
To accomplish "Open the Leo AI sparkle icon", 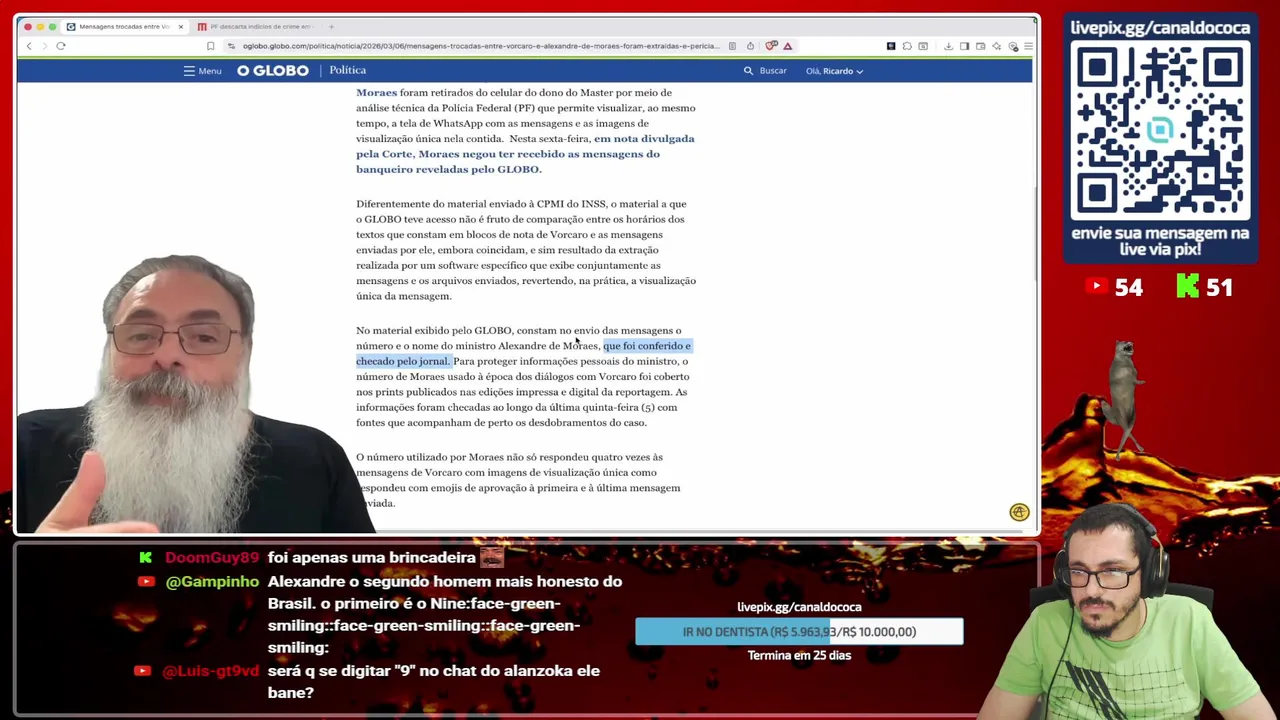I will [x=996, y=46].
